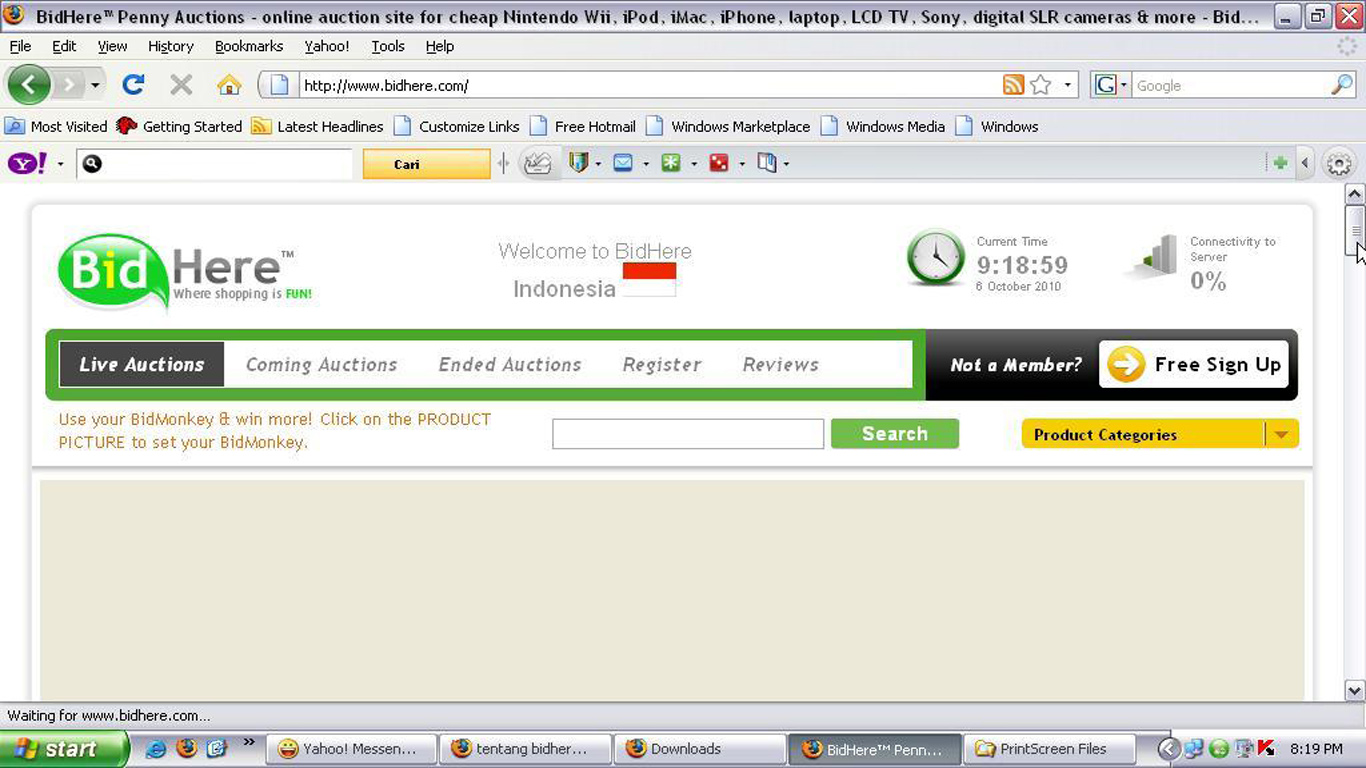Go to the browser Home icon
Image resolution: width=1366 pixels, height=768 pixels.
point(229,85)
